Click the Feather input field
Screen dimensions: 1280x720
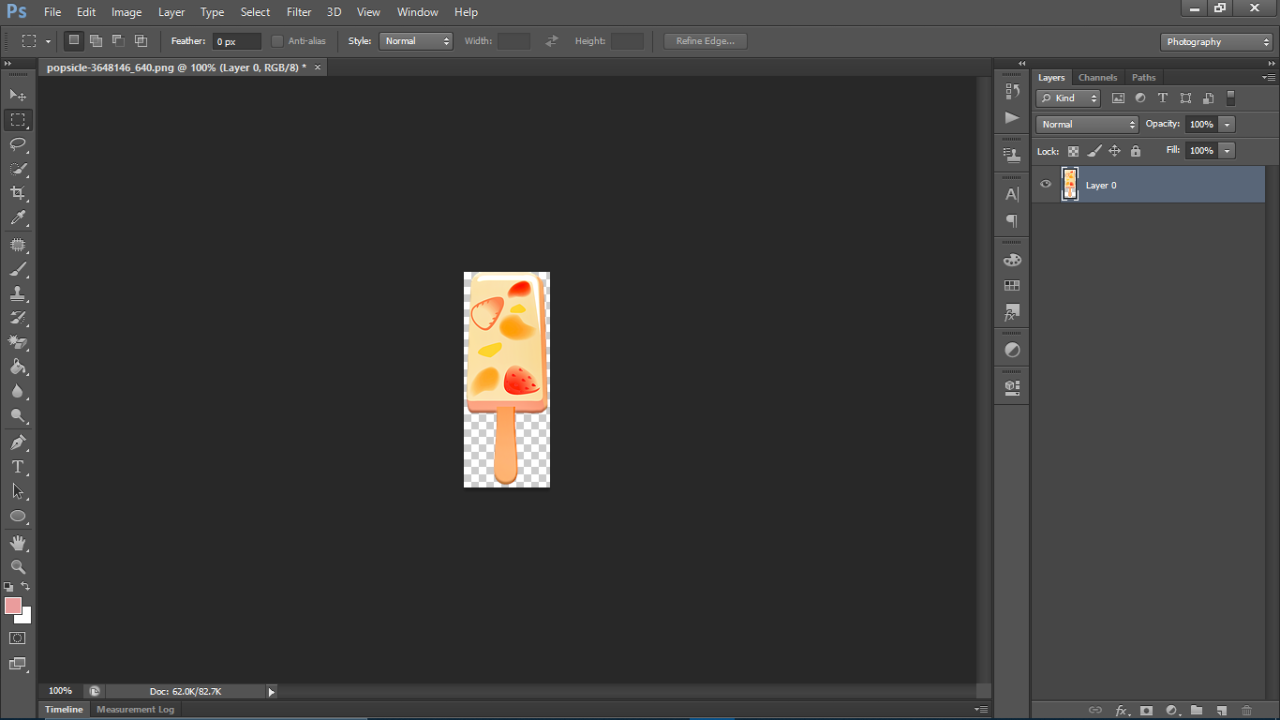click(x=237, y=41)
